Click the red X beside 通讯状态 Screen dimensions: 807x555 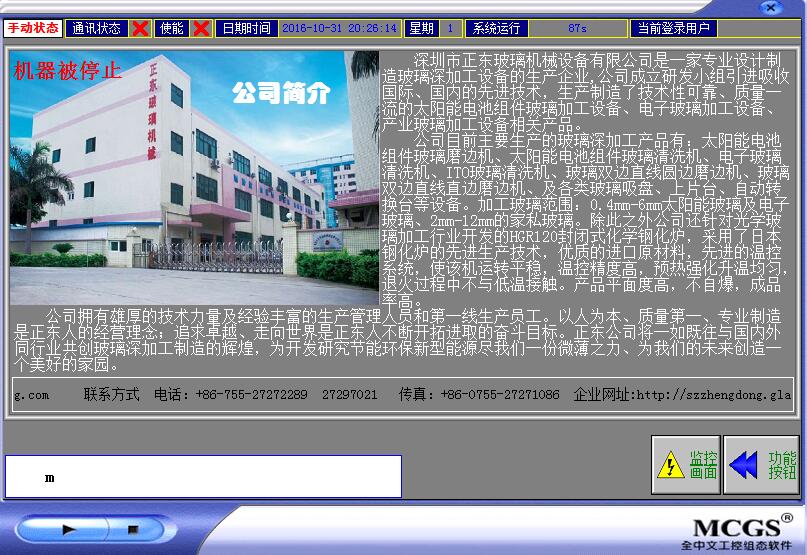[141, 28]
